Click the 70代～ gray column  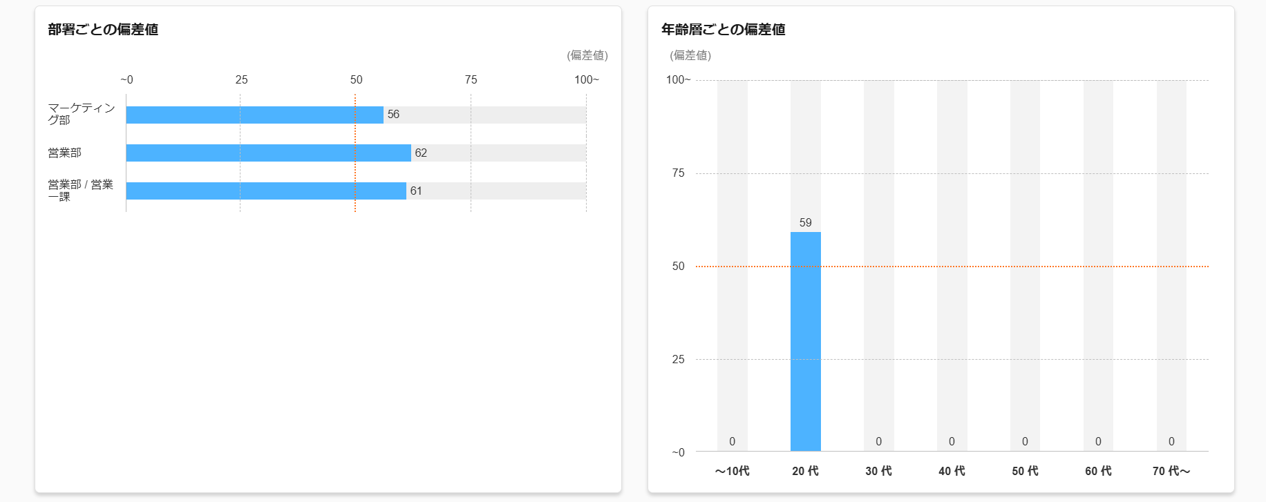[x=1172, y=266]
